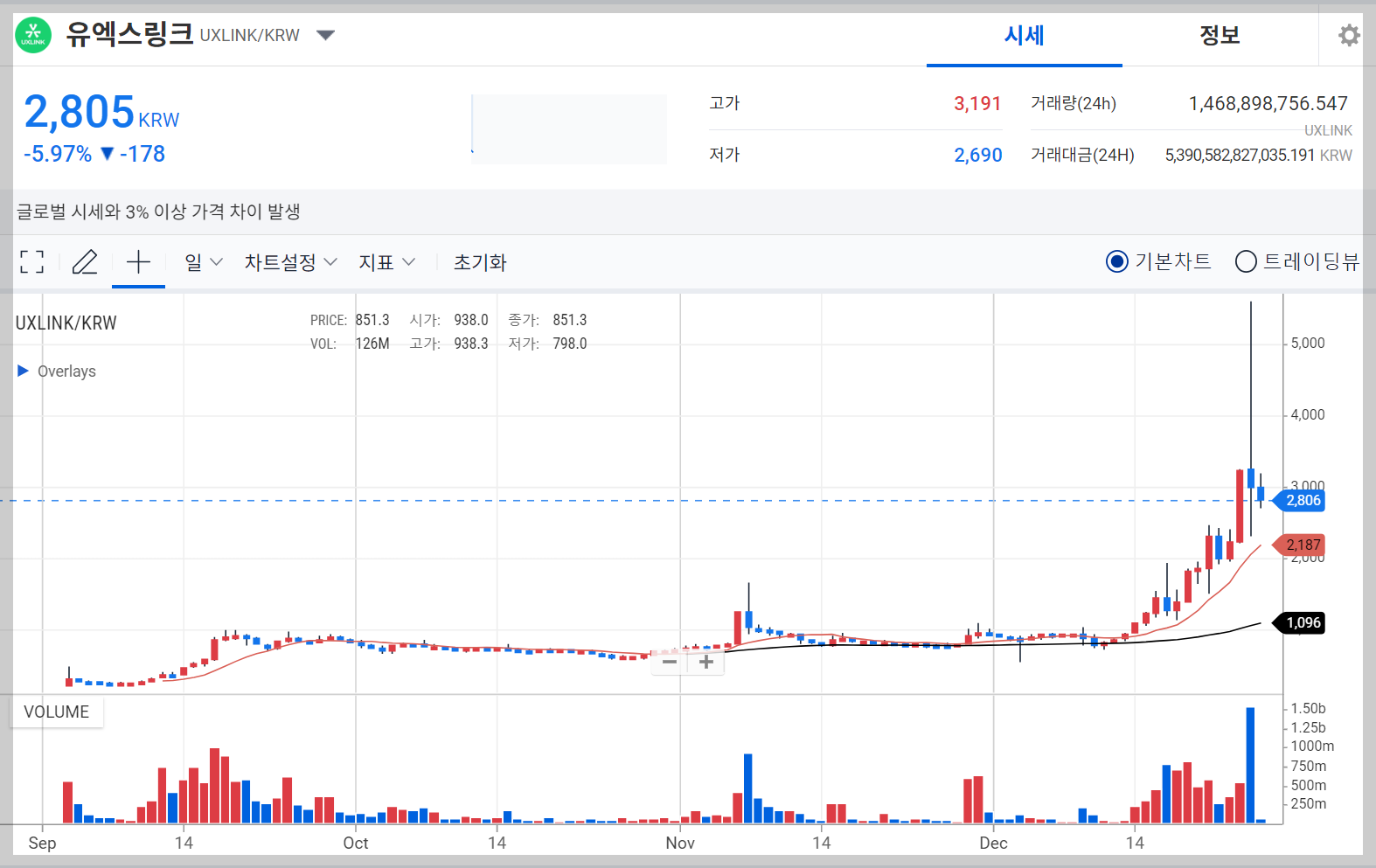Click the 거래대금 value 5,390,582,827,035.191
Viewport: 1376px width, 868px height.
tap(1240, 155)
